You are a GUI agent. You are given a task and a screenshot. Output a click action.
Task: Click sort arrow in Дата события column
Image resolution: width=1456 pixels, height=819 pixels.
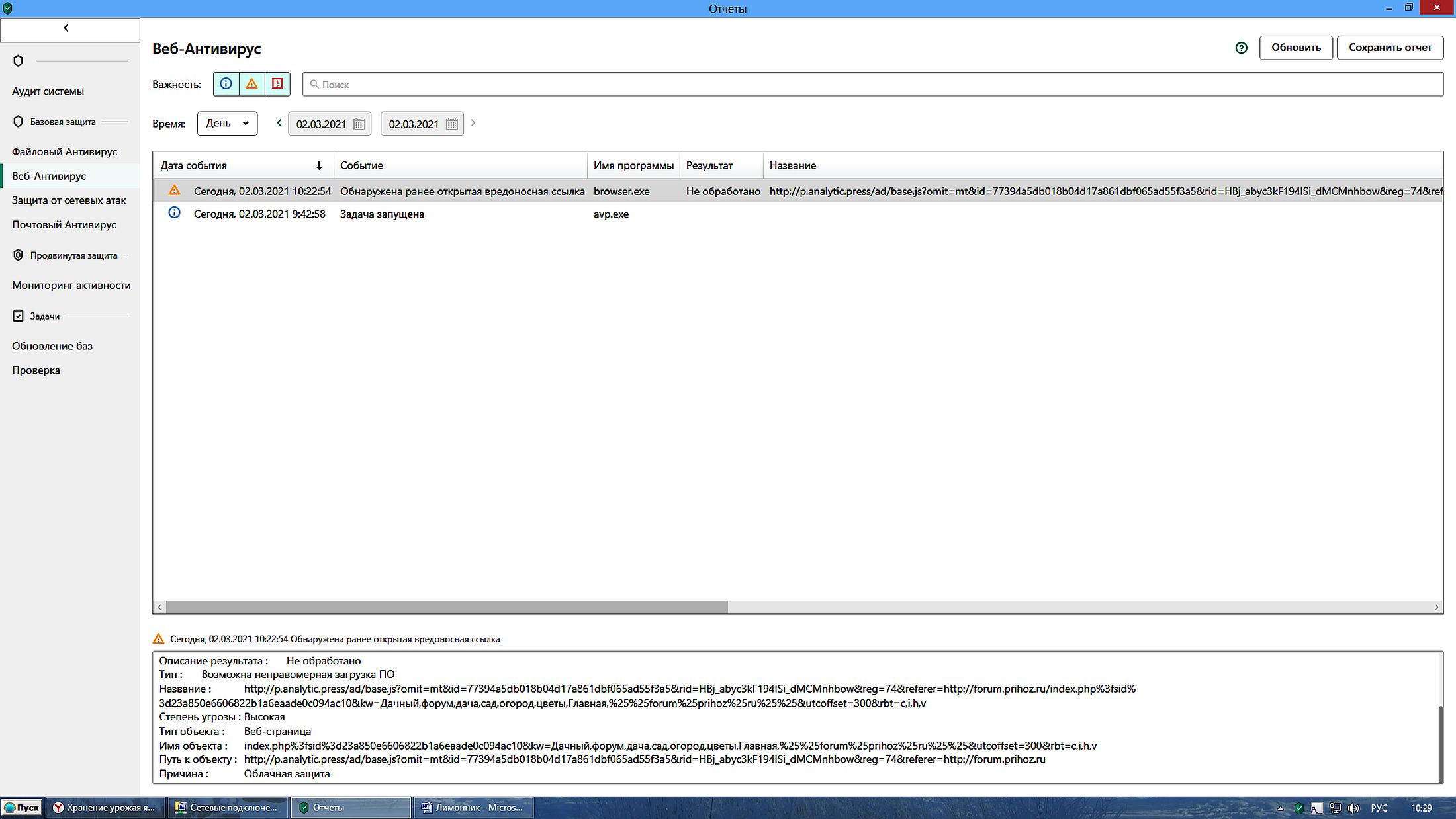pos(319,165)
